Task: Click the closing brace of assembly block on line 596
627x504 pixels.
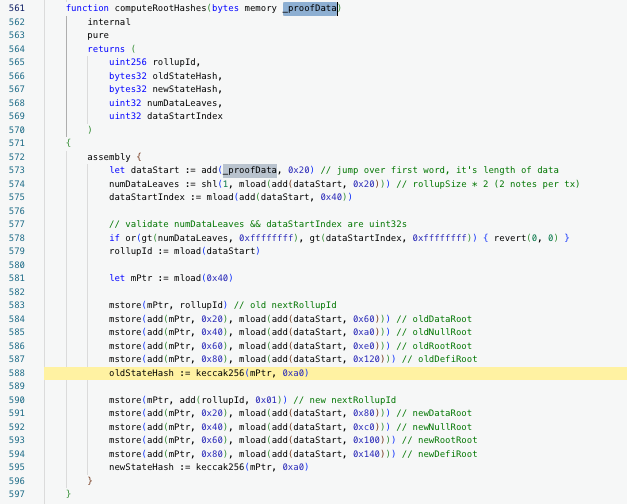Action: tap(90, 481)
